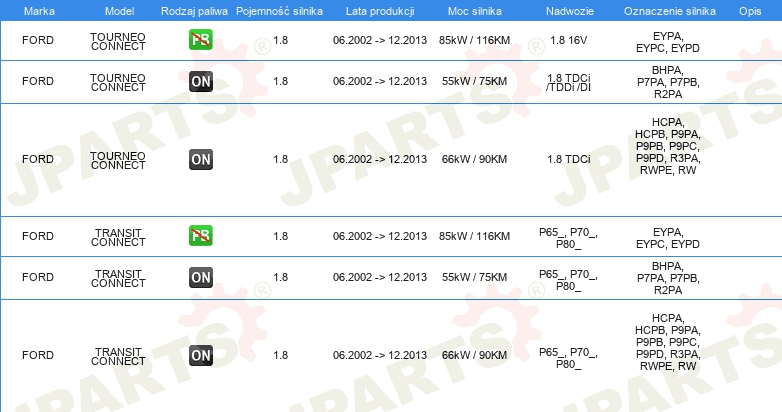782x412 pixels.
Task: Click the PB petrol icon in Transit Connect 85kW row
Action: pyautogui.click(x=201, y=236)
